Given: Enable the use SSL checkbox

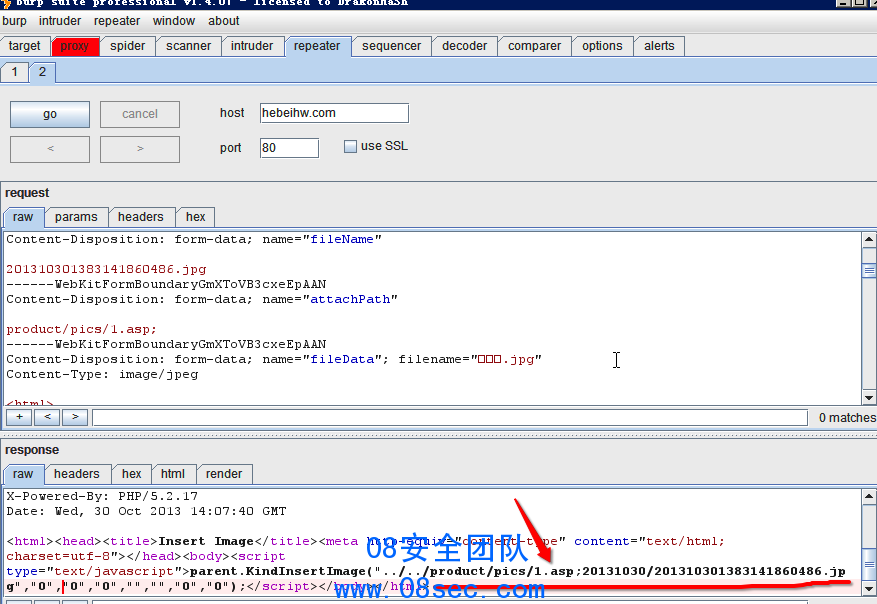Looking at the screenshot, I should pyautogui.click(x=350, y=147).
